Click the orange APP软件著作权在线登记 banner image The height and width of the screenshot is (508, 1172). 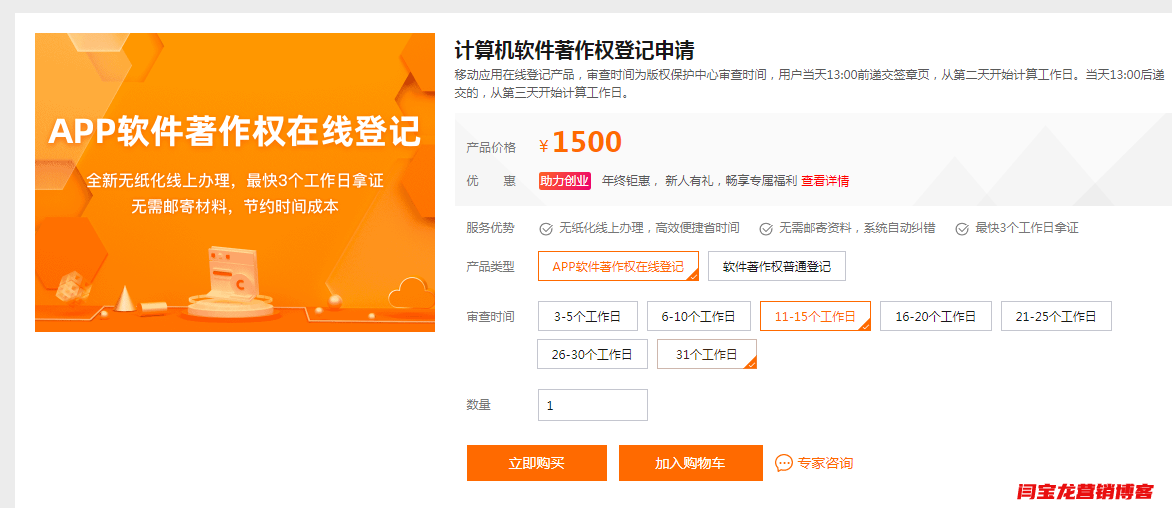(235, 182)
